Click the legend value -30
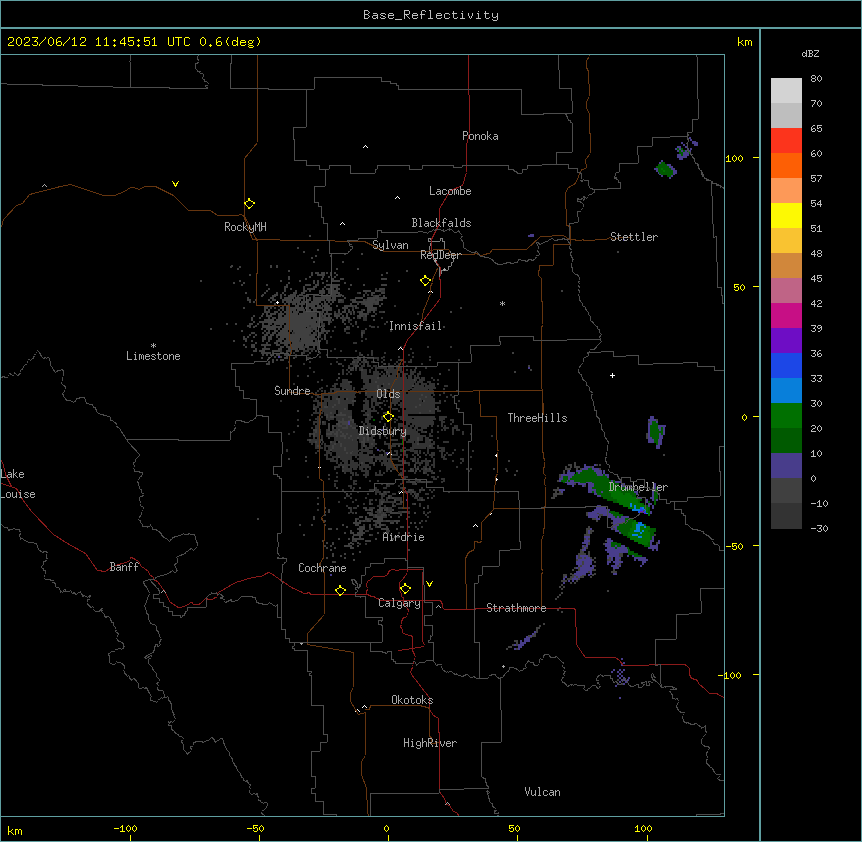Image resolution: width=862 pixels, height=842 pixels. [x=819, y=528]
